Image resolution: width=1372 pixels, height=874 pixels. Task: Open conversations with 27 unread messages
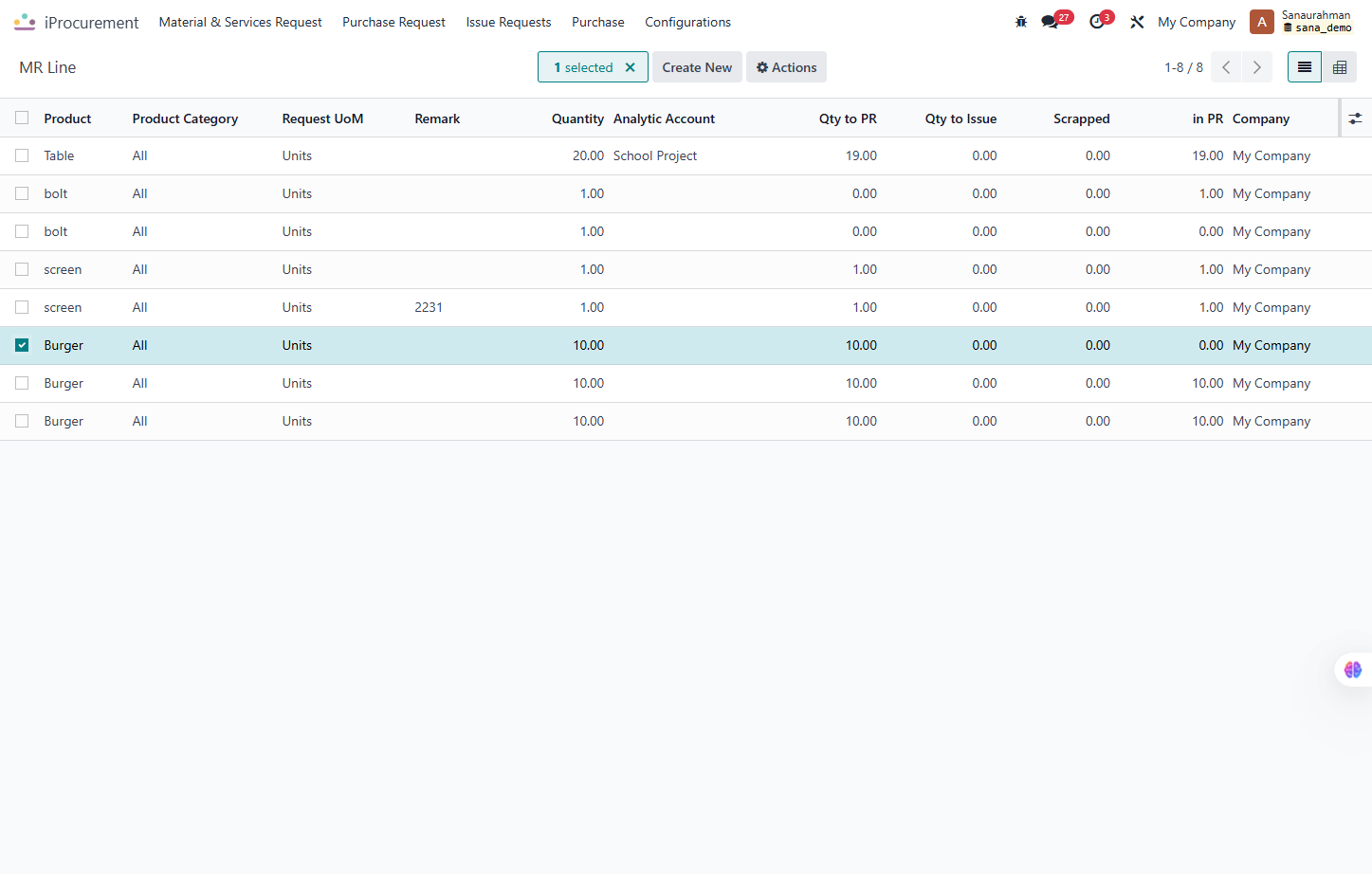1055,21
